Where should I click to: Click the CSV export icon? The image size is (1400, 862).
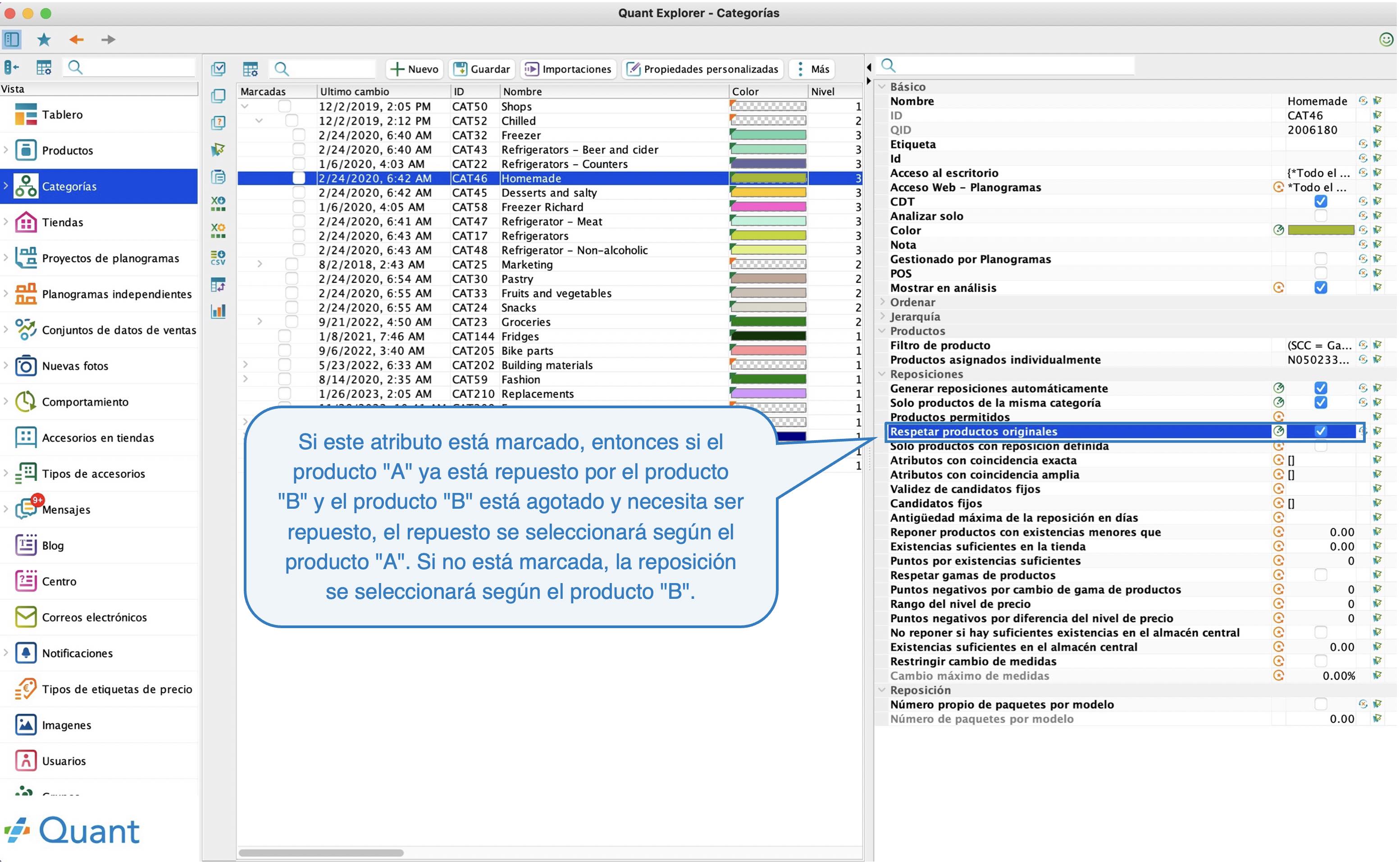pos(219,258)
